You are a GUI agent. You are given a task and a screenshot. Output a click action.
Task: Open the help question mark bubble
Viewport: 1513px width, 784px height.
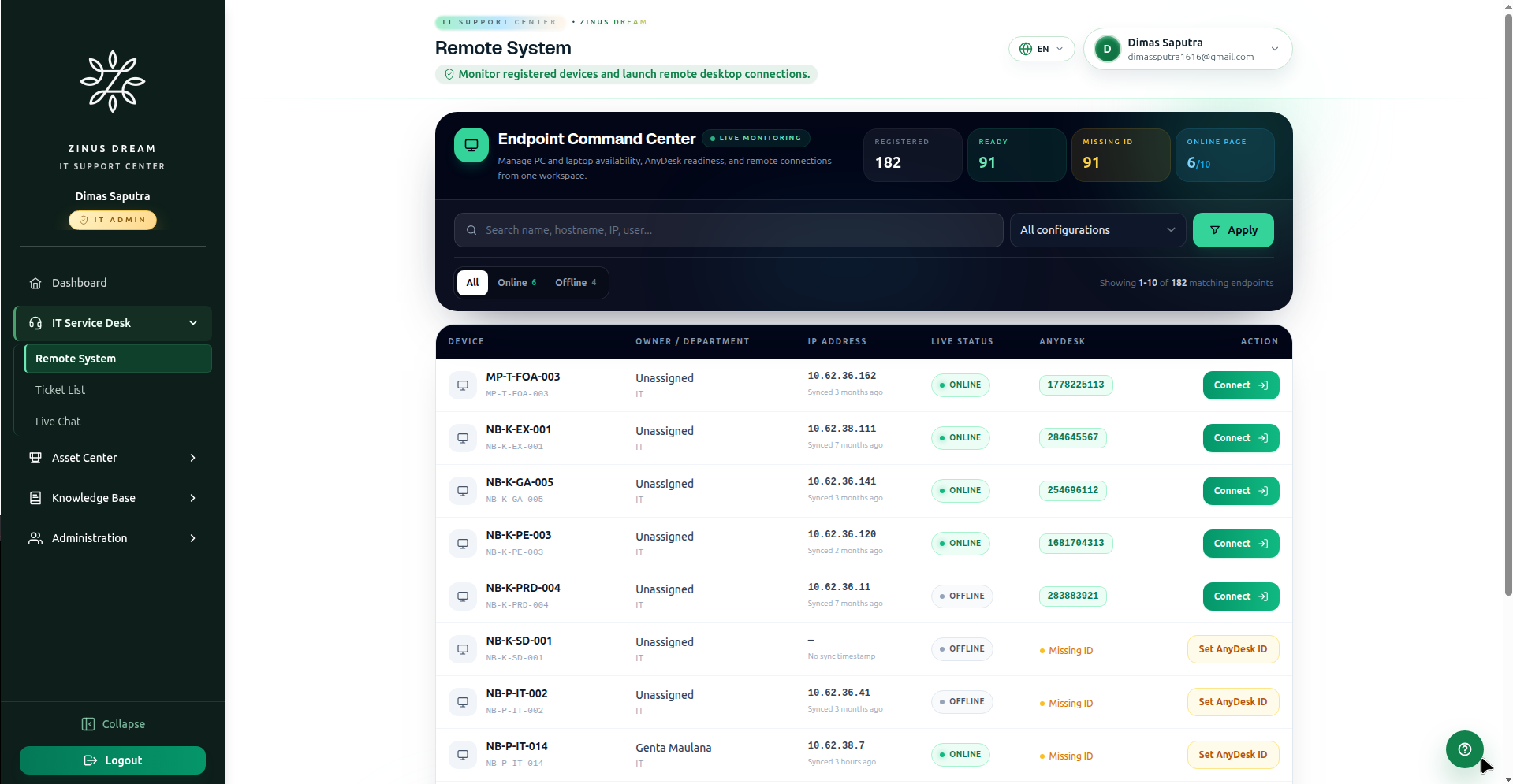click(x=1465, y=749)
